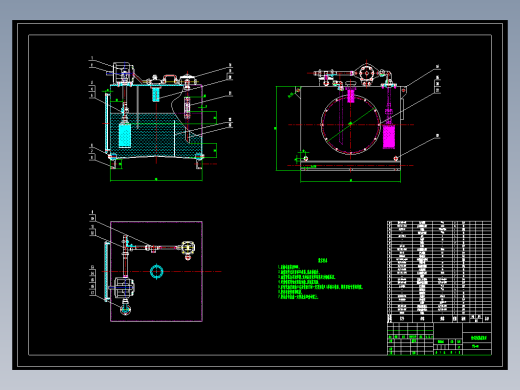Click the large circular cleanout cover in side view

pos(351,124)
